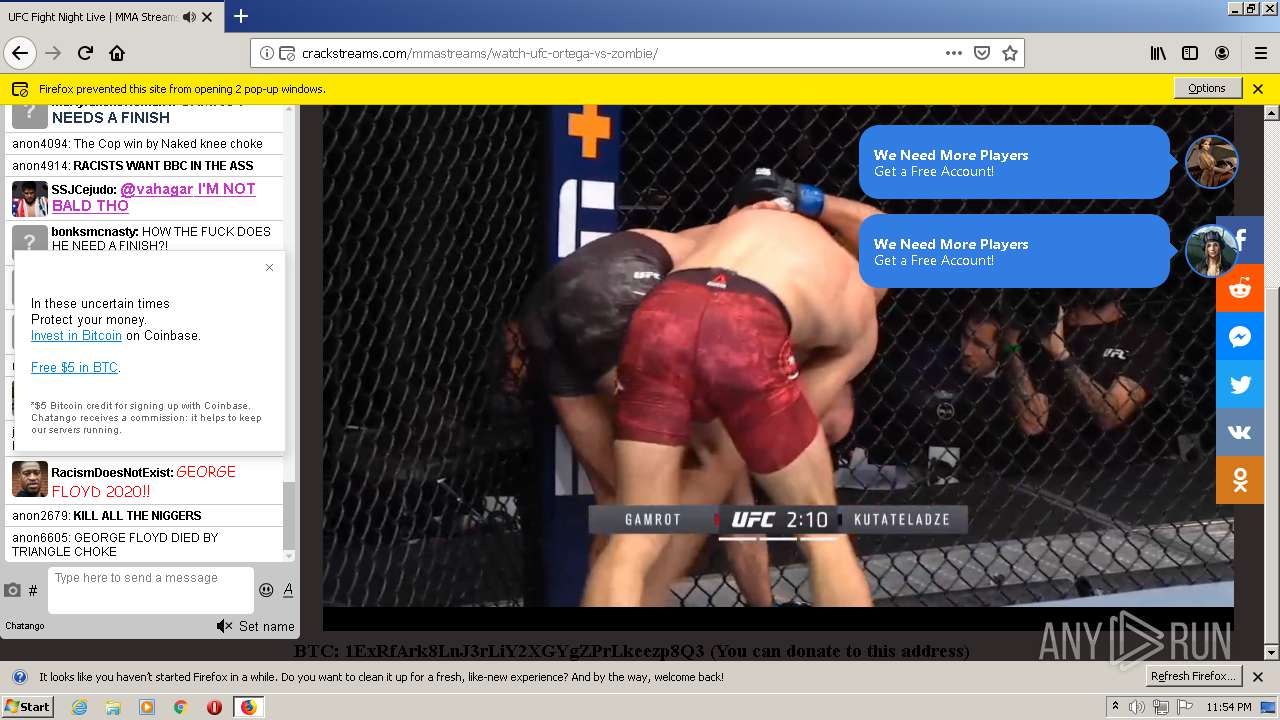Go back to the previous page
This screenshot has width=1280, height=720.
[x=19, y=53]
